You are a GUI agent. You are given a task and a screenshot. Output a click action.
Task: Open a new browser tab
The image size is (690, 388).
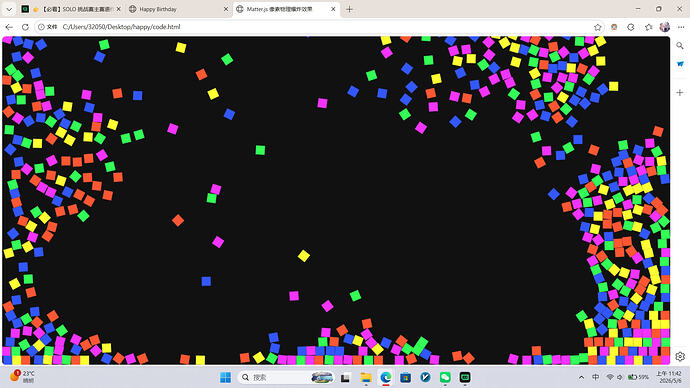click(x=349, y=9)
